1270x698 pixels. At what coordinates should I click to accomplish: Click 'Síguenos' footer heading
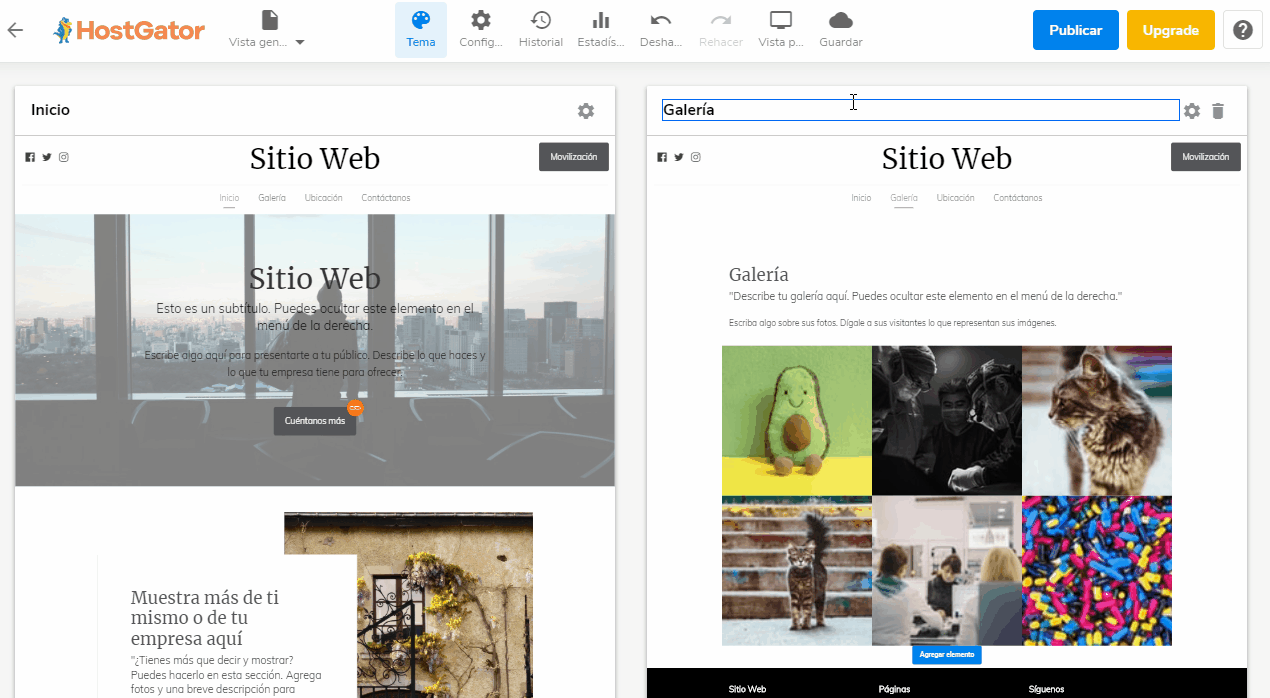(1046, 689)
